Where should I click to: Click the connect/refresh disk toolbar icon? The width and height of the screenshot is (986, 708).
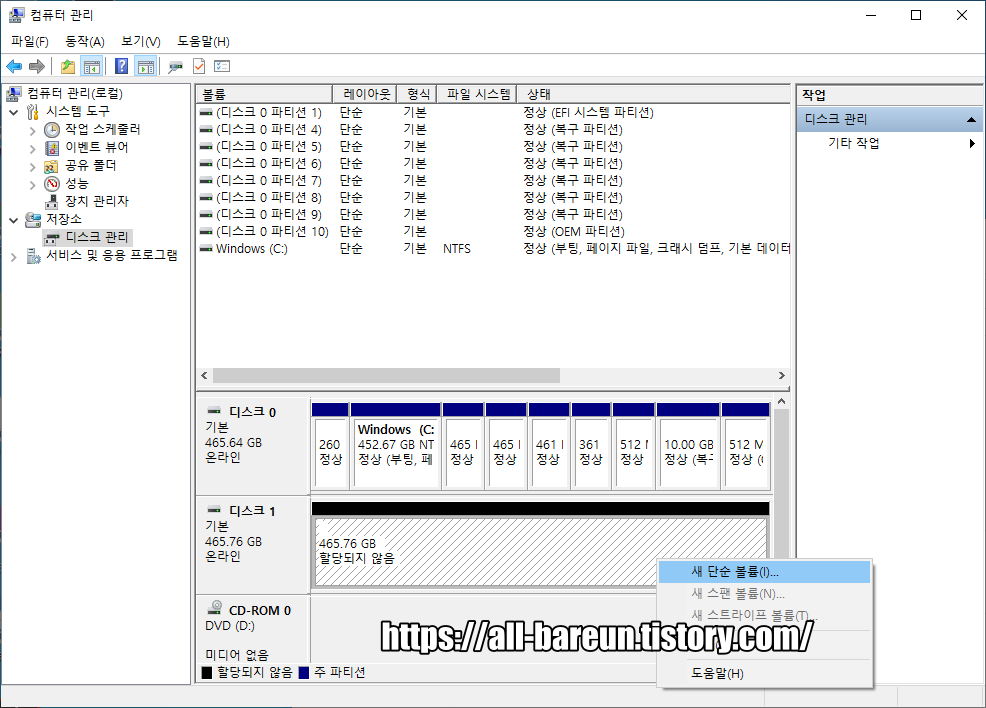coord(175,66)
